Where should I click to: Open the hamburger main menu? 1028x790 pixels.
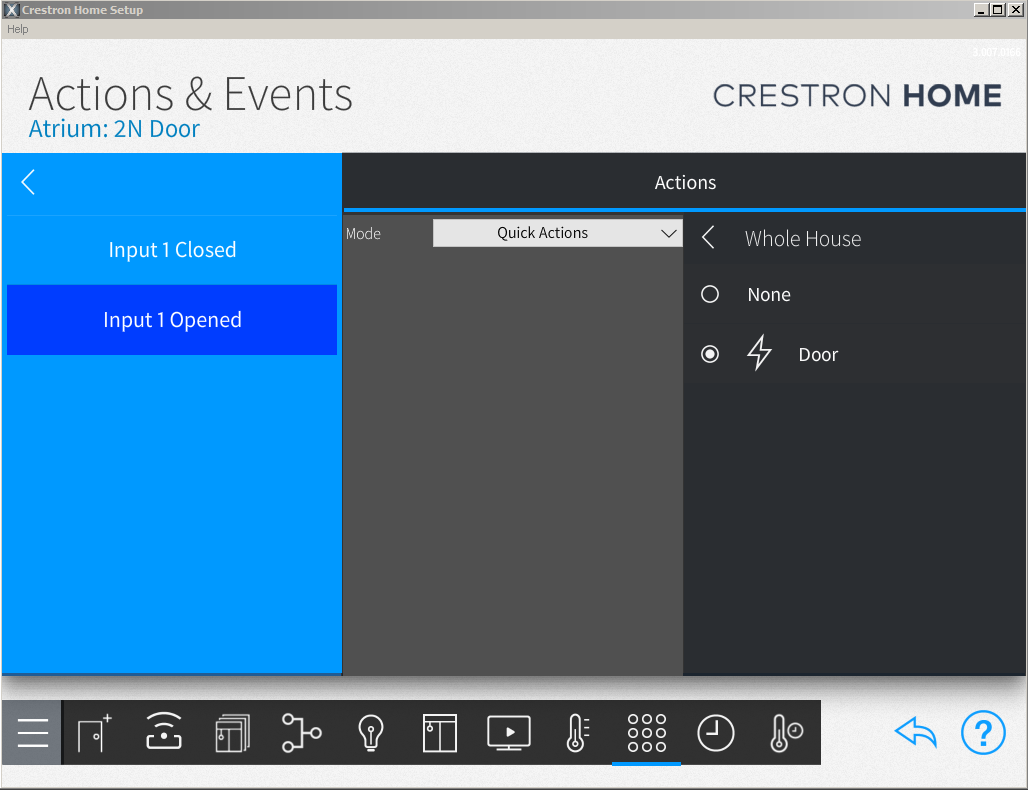pos(32,733)
